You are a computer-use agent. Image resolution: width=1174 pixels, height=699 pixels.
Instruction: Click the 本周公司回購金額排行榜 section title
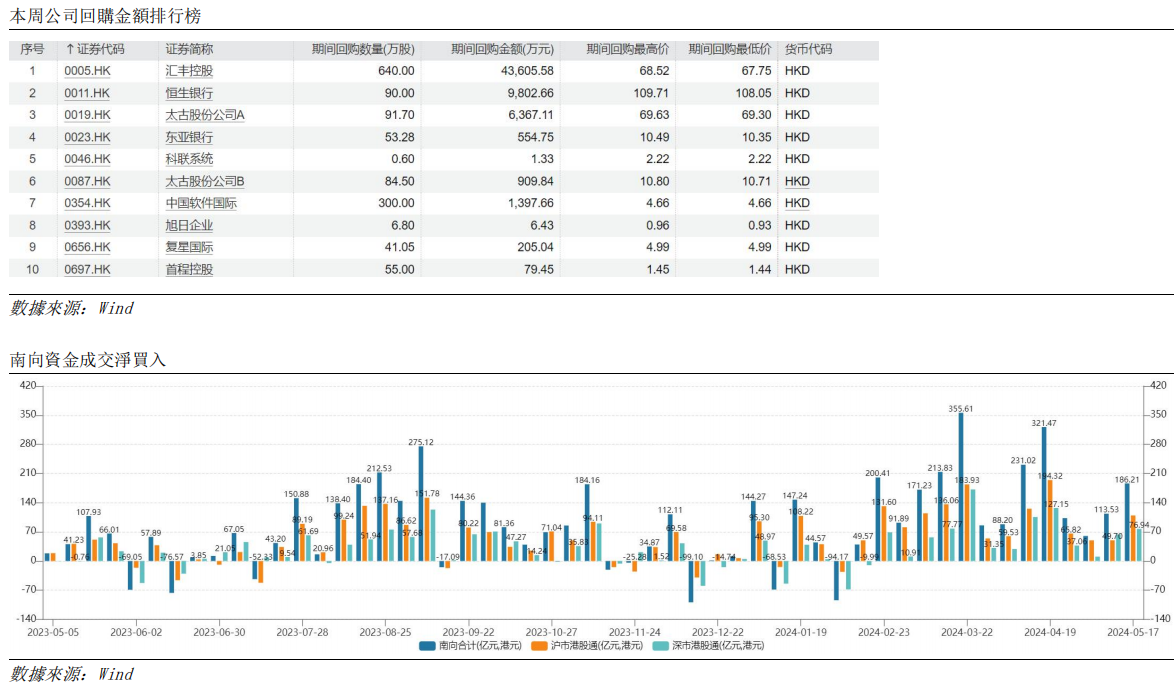(x=106, y=16)
